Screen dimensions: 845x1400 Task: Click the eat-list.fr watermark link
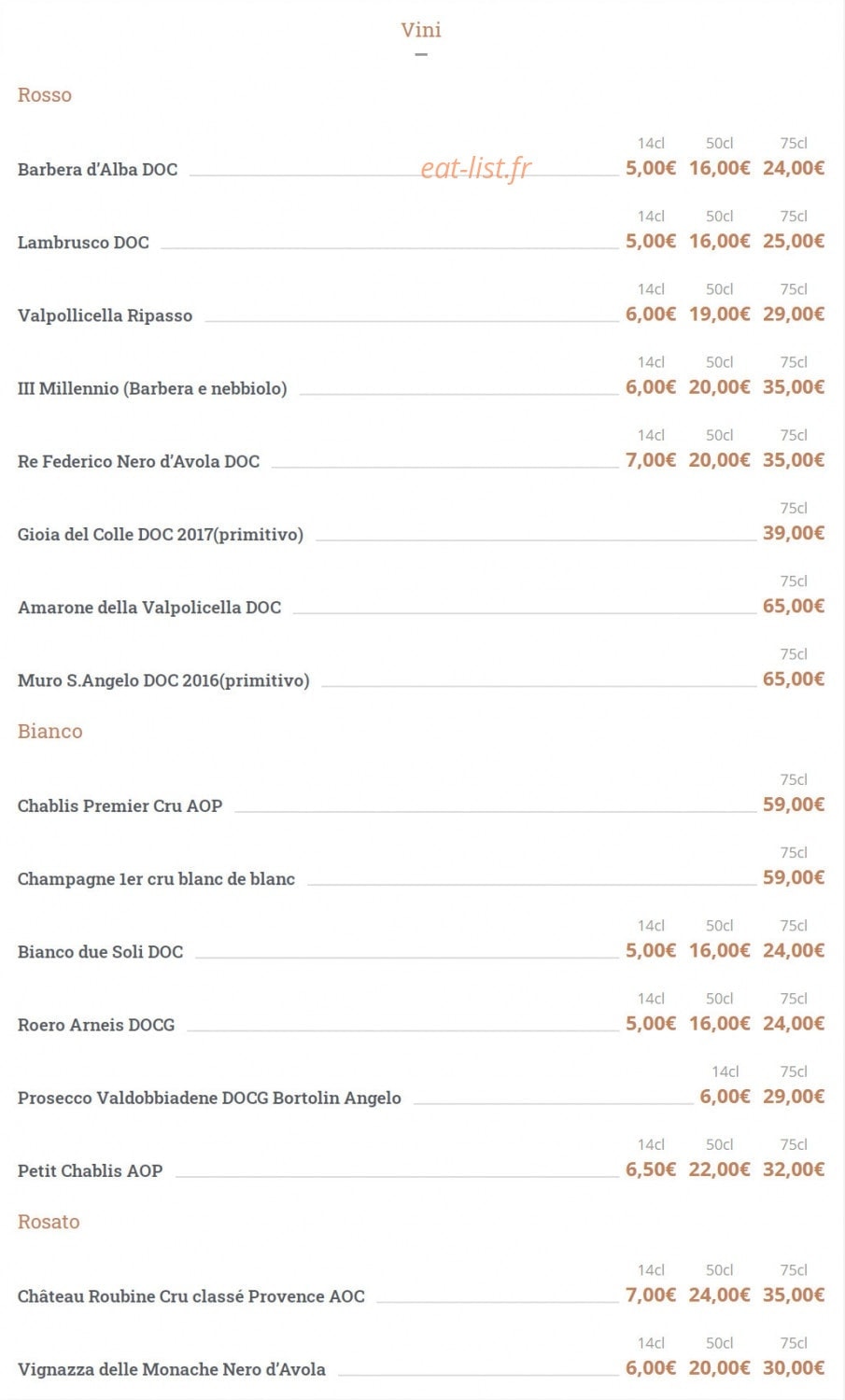tap(476, 167)
